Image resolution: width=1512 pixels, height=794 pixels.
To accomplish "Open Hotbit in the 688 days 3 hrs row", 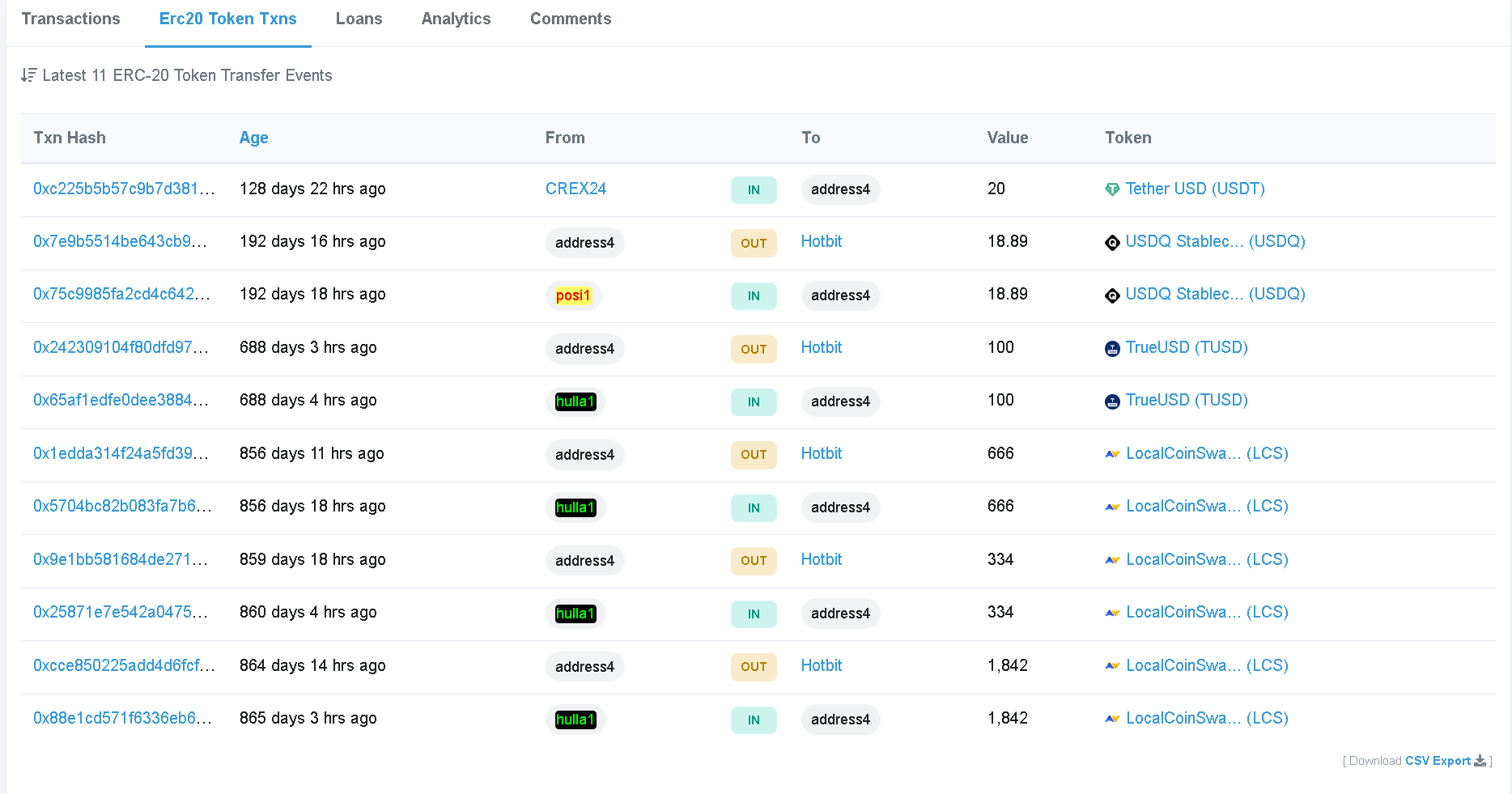I will 822,347.
